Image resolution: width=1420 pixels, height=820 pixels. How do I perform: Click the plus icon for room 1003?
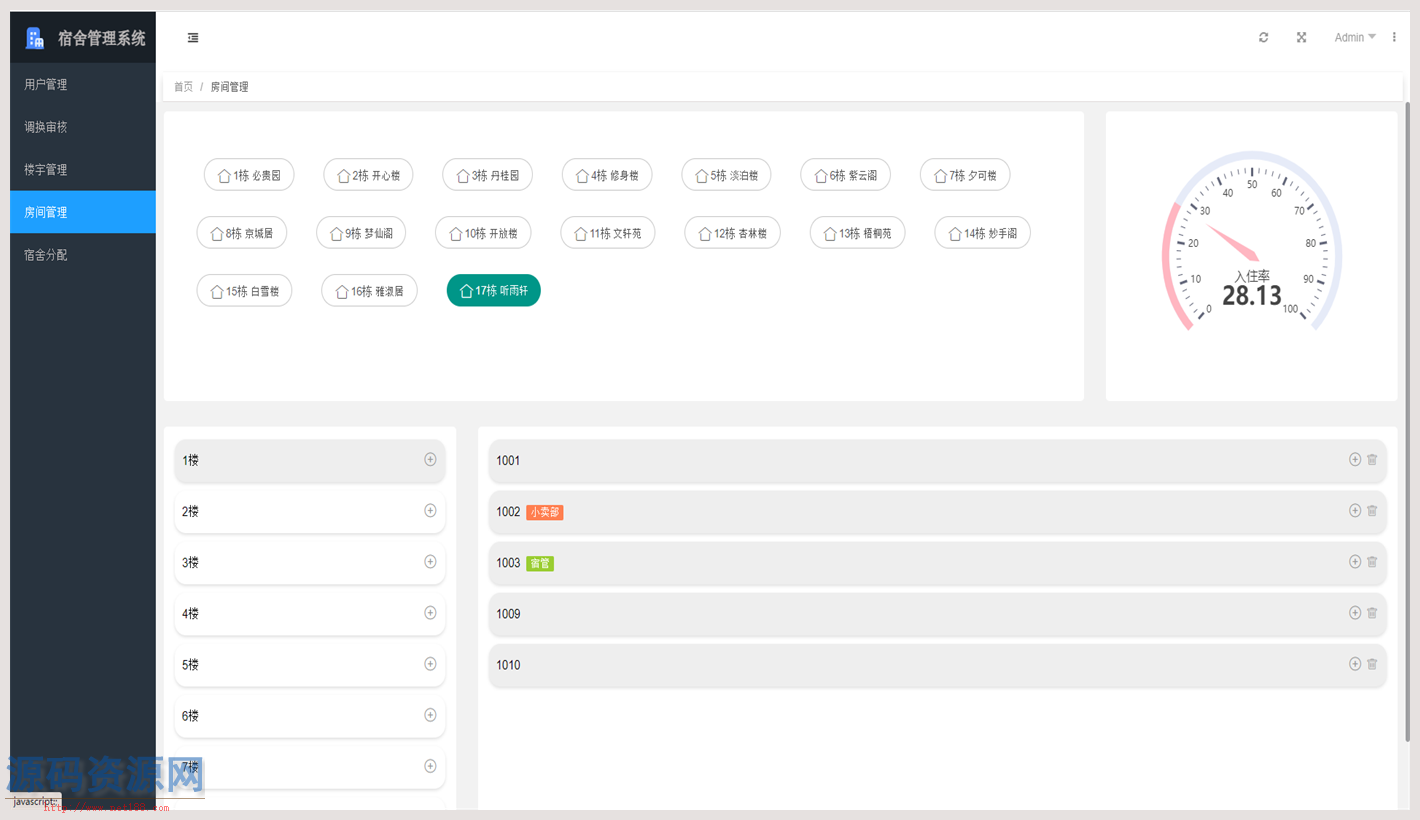click(x=1355, y=561)
